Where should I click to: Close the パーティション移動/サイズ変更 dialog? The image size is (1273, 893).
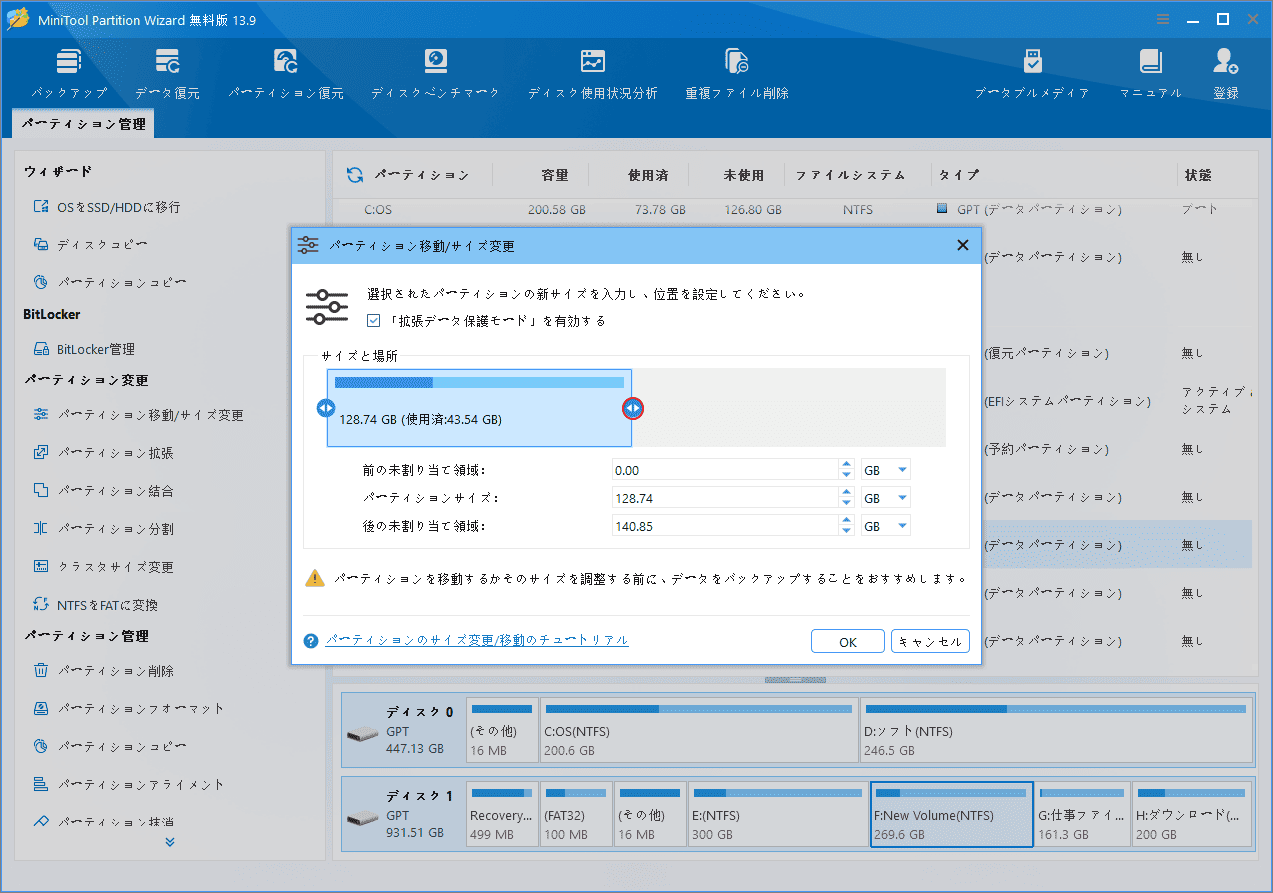962,245
